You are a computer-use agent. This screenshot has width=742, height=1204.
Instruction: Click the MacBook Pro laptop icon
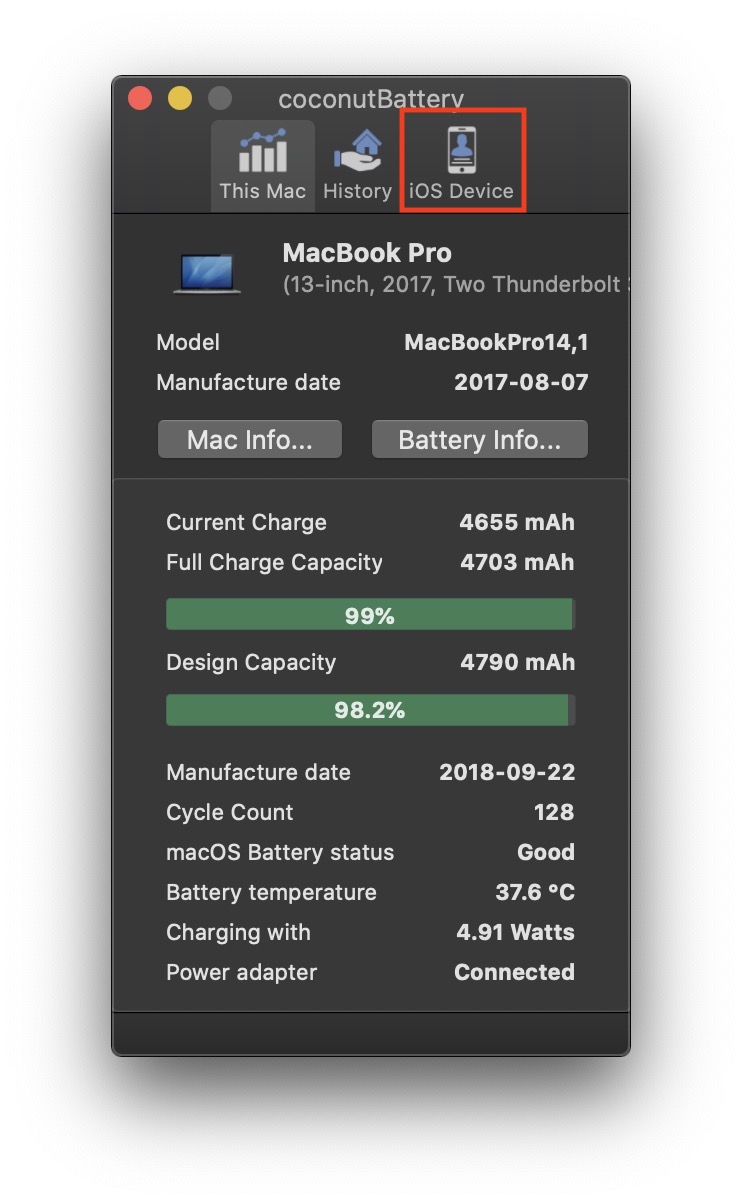pos(207,273)
